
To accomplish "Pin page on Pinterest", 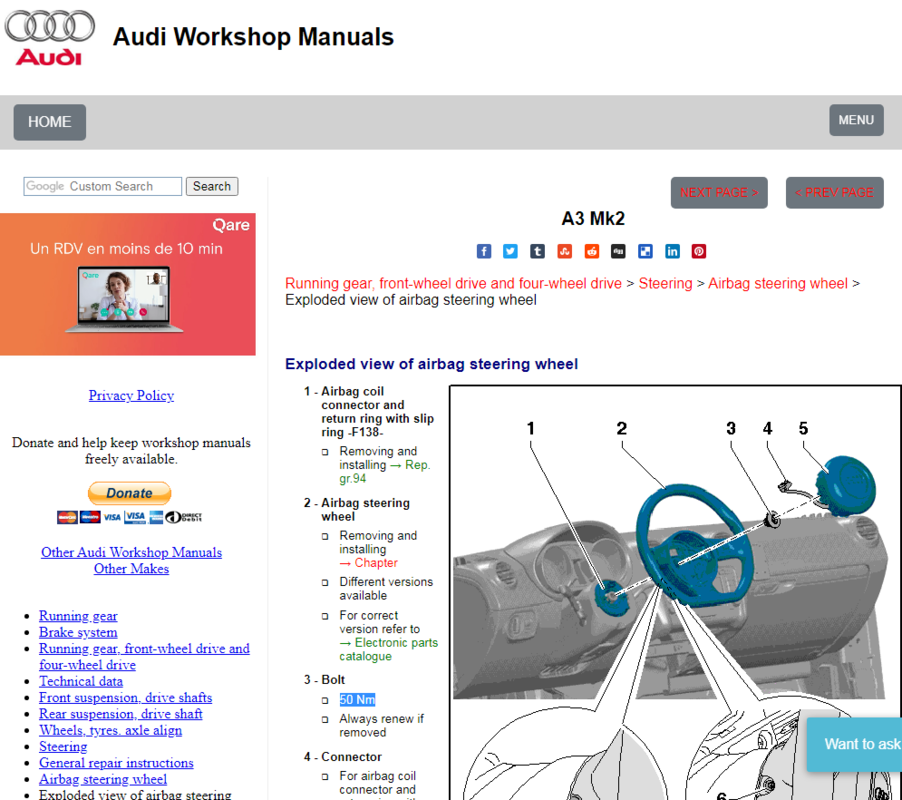I will pos(699,251).
